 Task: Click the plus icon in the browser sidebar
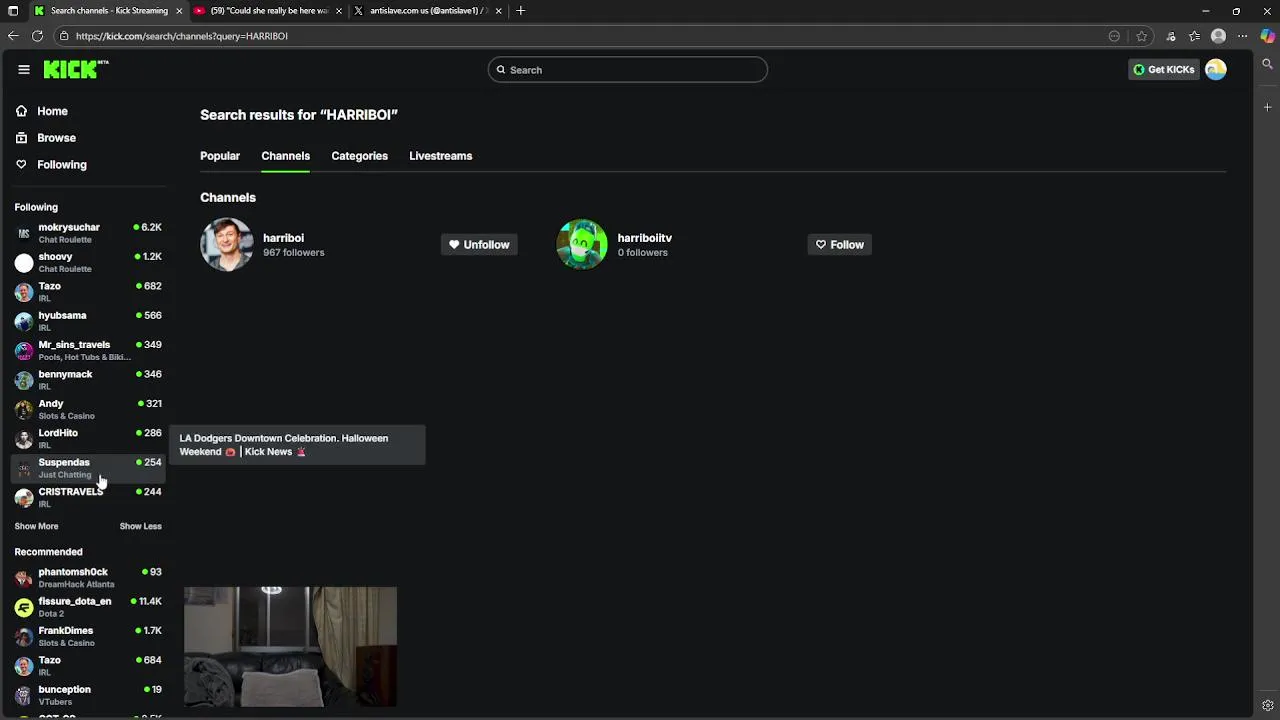click(1267, 107)
